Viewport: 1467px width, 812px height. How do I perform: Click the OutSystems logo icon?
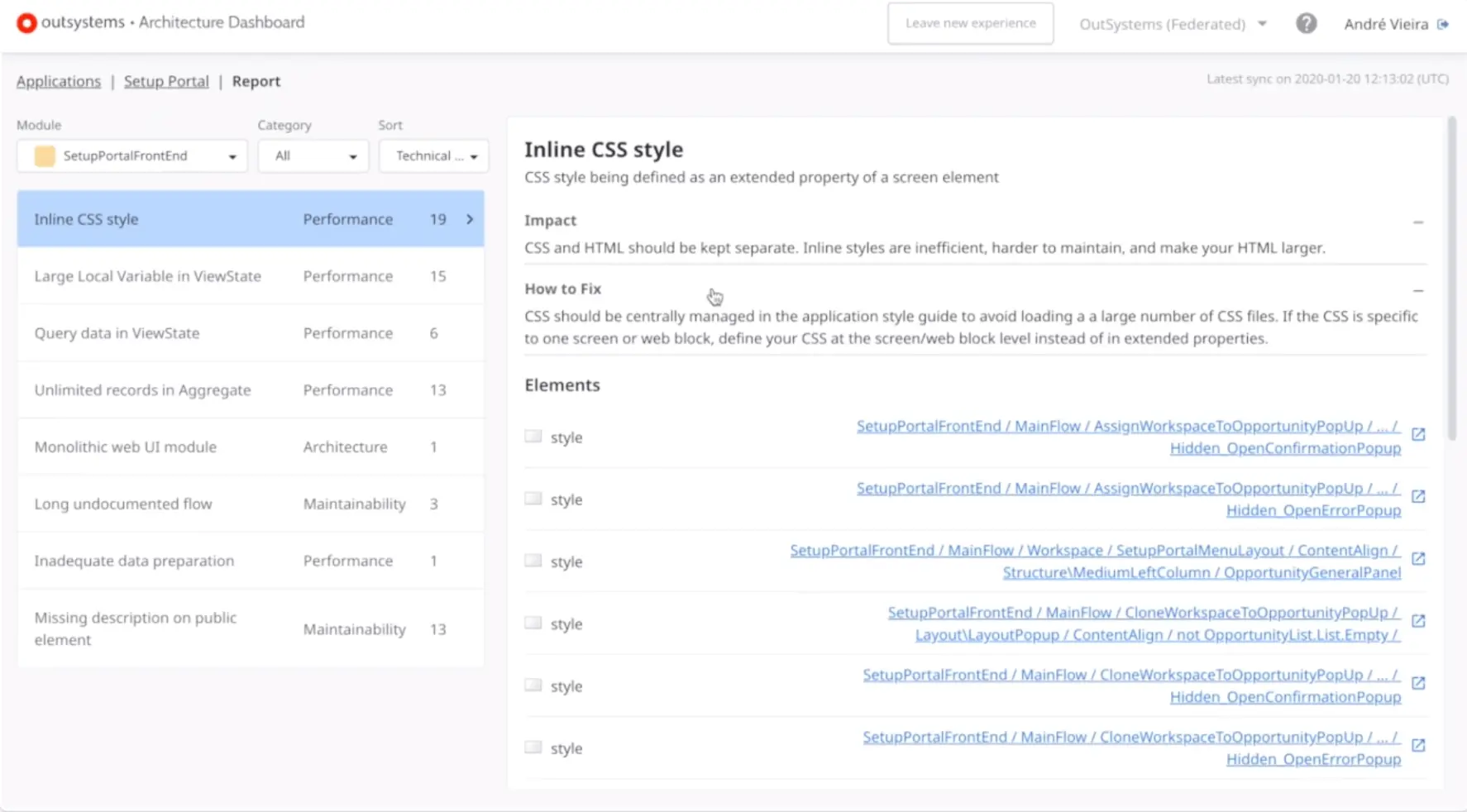click(26, 23)
